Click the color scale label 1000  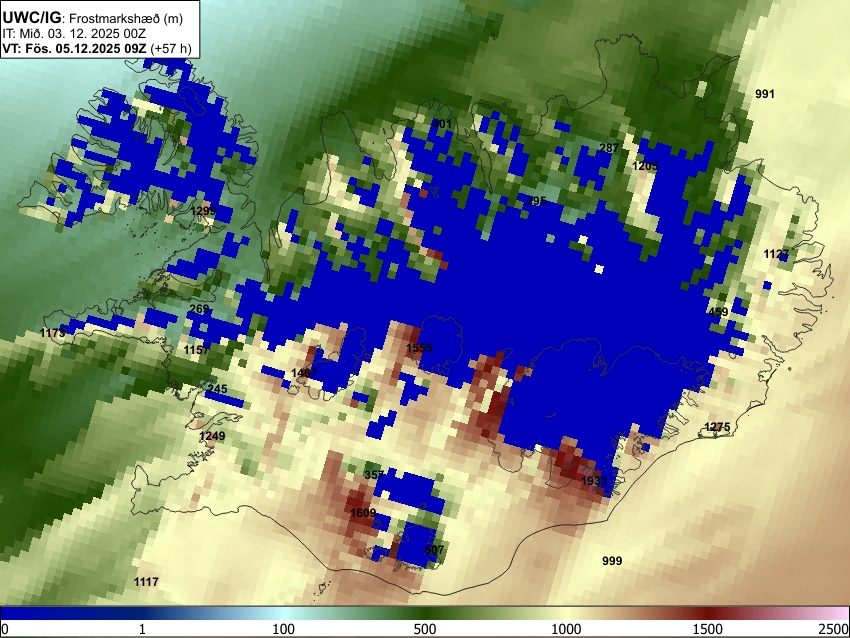tap(566, 629)
